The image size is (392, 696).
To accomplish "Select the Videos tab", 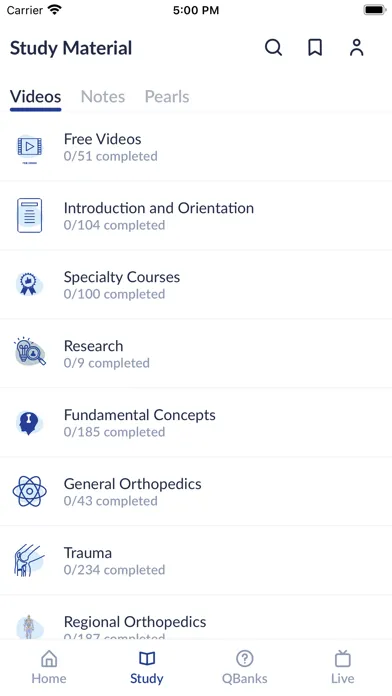I will [36, 96].
